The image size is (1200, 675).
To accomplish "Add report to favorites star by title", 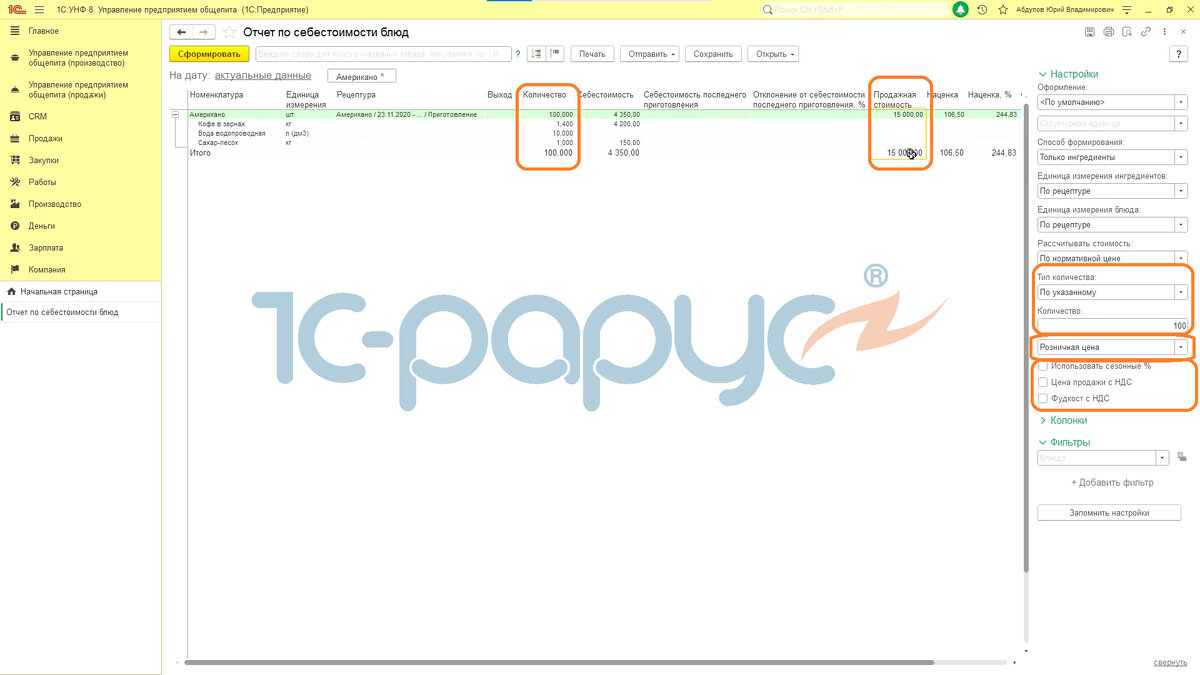I will [x=229, y=32].
